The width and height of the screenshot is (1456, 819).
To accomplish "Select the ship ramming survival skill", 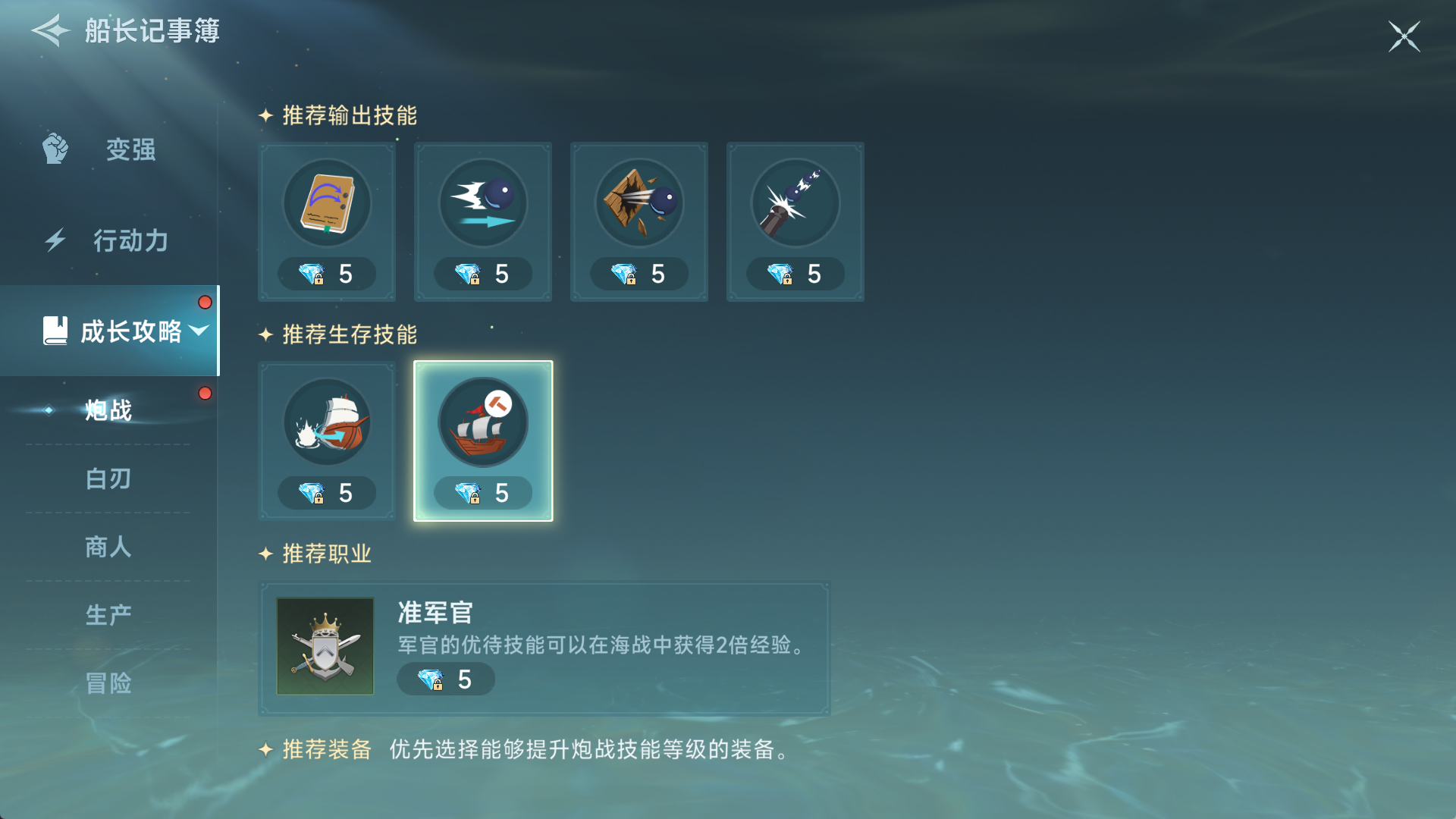I will [x=327, y=422].
